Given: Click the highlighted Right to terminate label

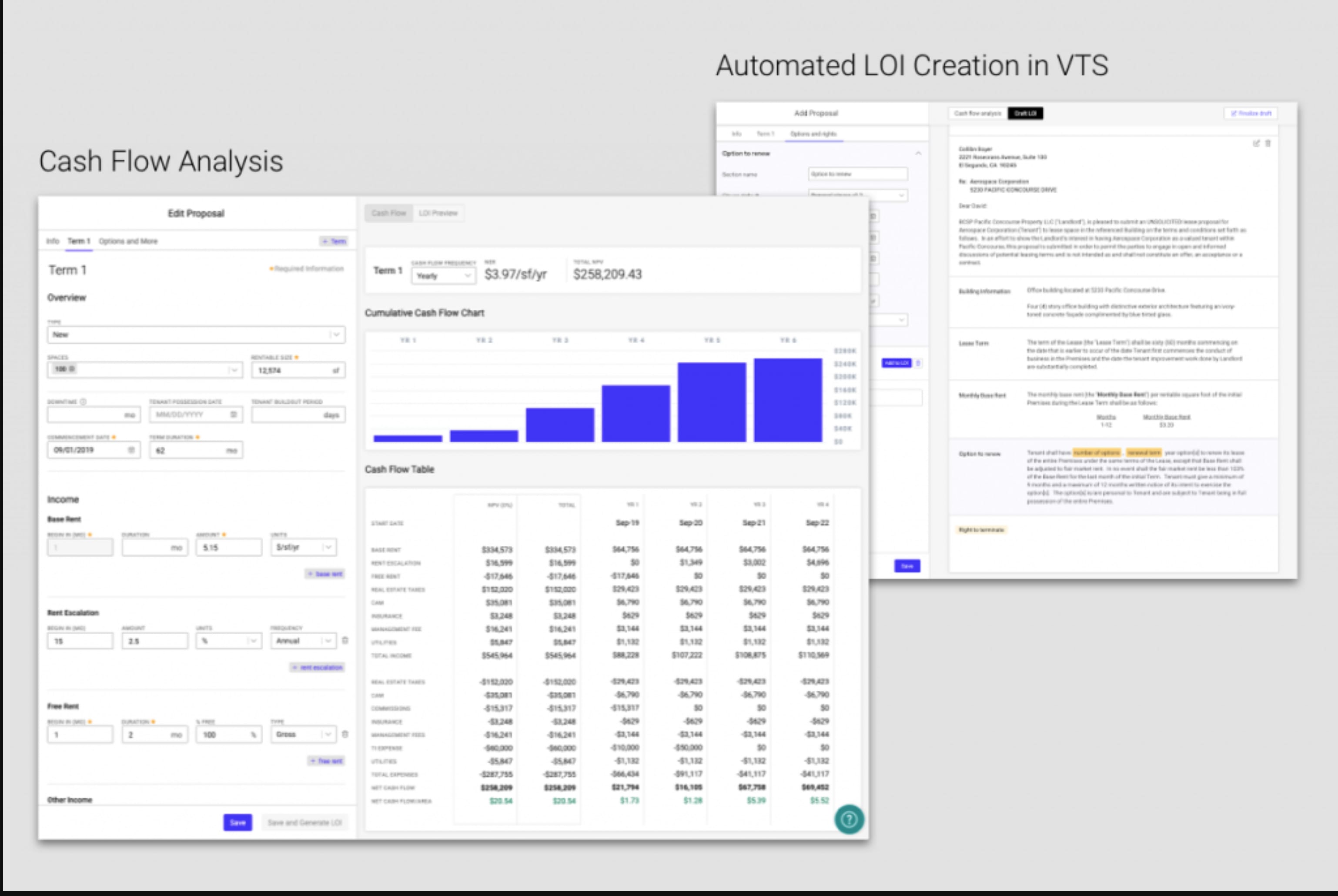Looking at the screenshot, I should click(x=981, y=530).
